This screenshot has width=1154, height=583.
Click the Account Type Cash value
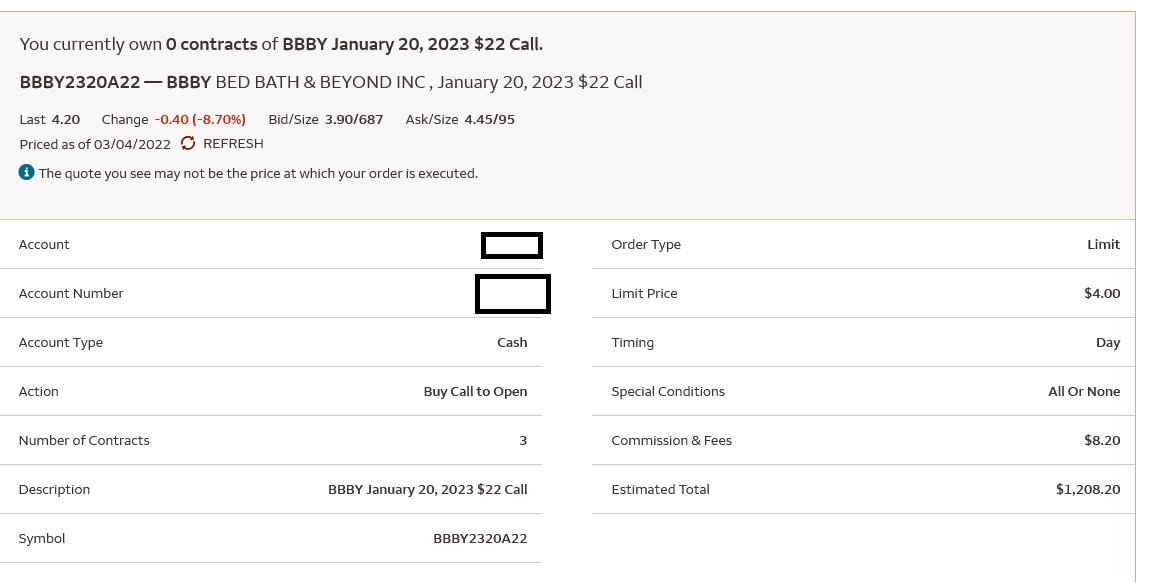(512, 342)
